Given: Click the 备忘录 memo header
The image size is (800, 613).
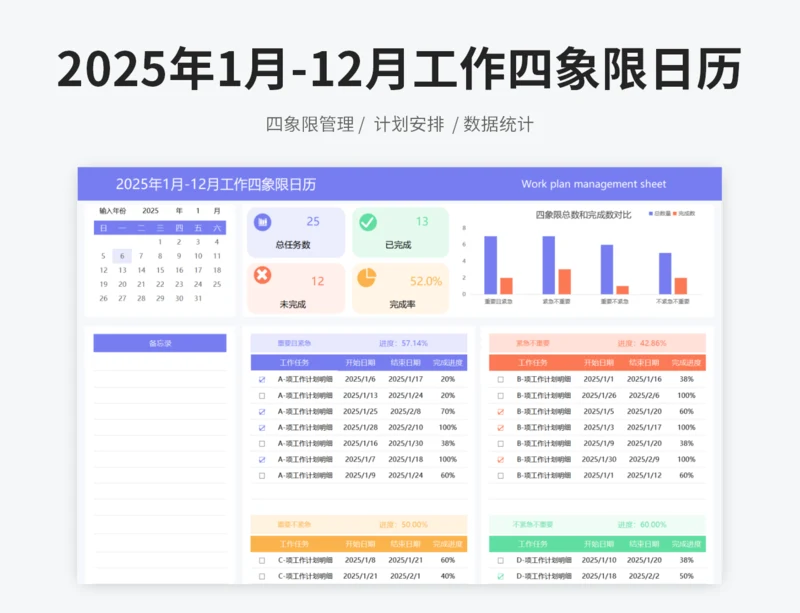Looking at the screenshot, I should [x=160, y=343].
